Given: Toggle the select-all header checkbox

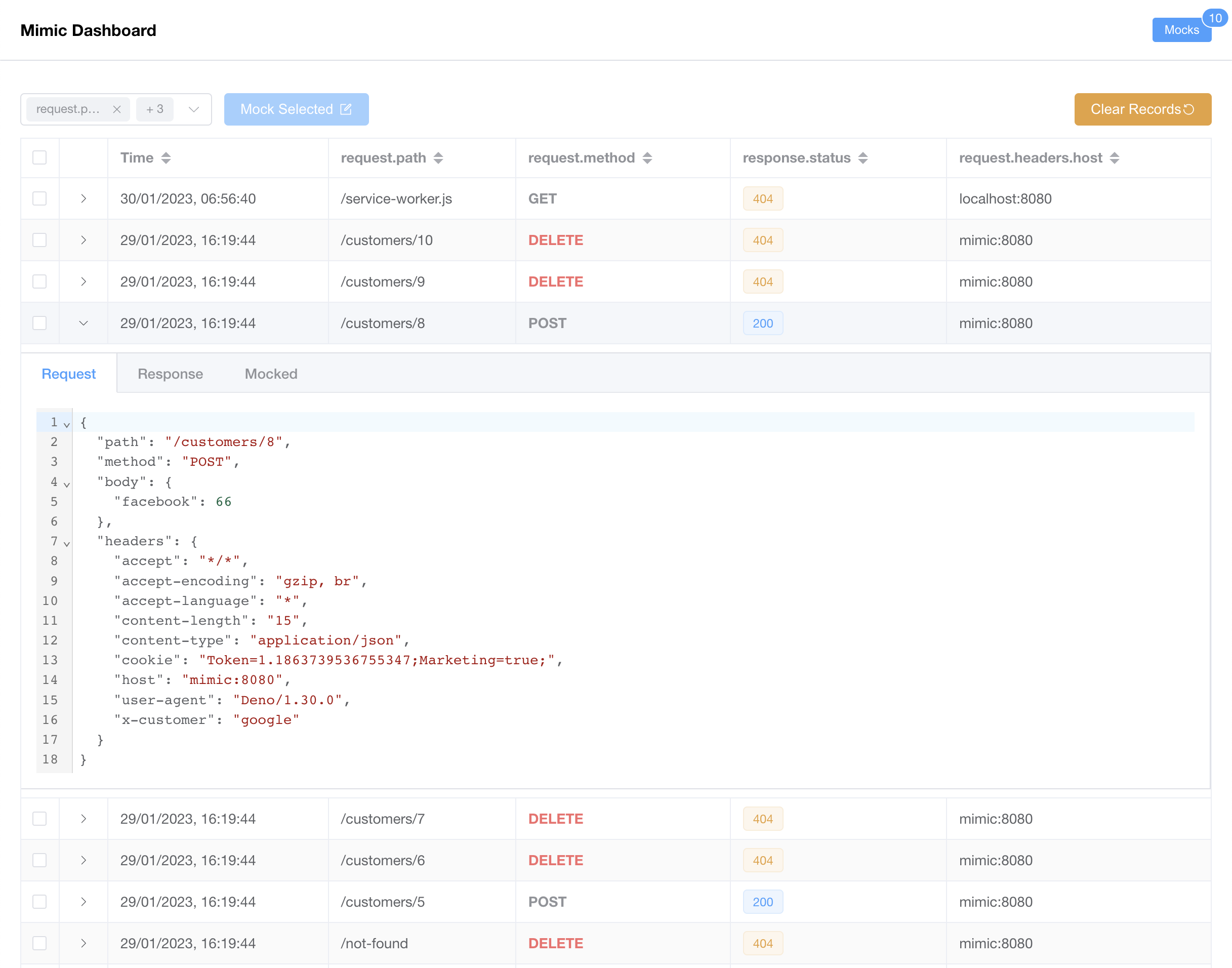Looking at the screenshot, I should coord(39,157).
